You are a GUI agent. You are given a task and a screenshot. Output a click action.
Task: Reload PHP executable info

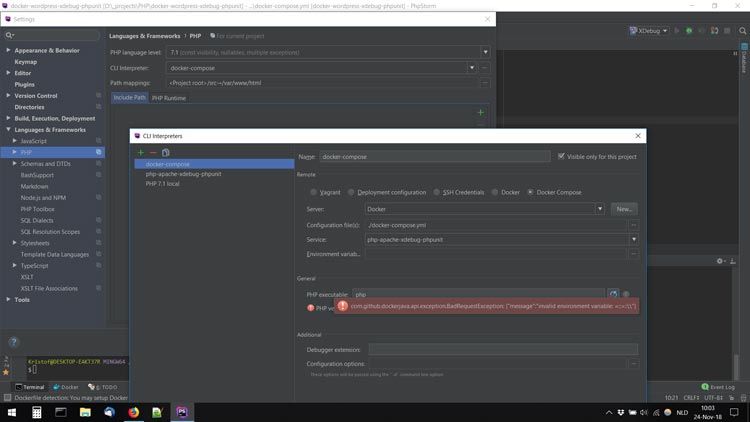(613, 294)
